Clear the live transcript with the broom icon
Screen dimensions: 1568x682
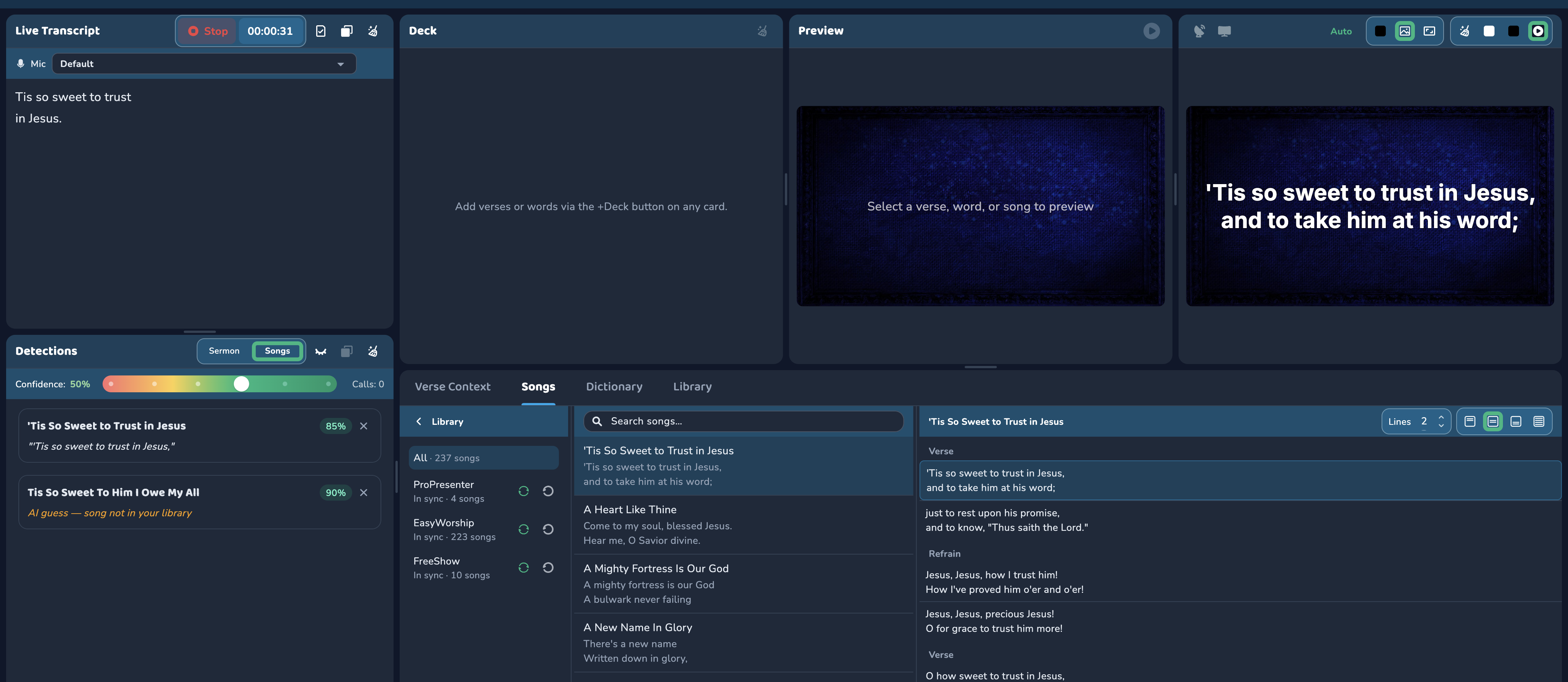tap(372, 31)
